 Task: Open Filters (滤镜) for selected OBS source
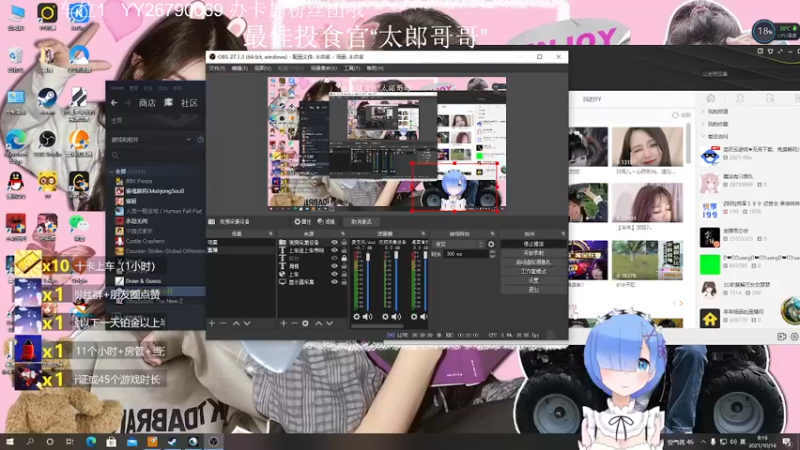pos(326,222)
